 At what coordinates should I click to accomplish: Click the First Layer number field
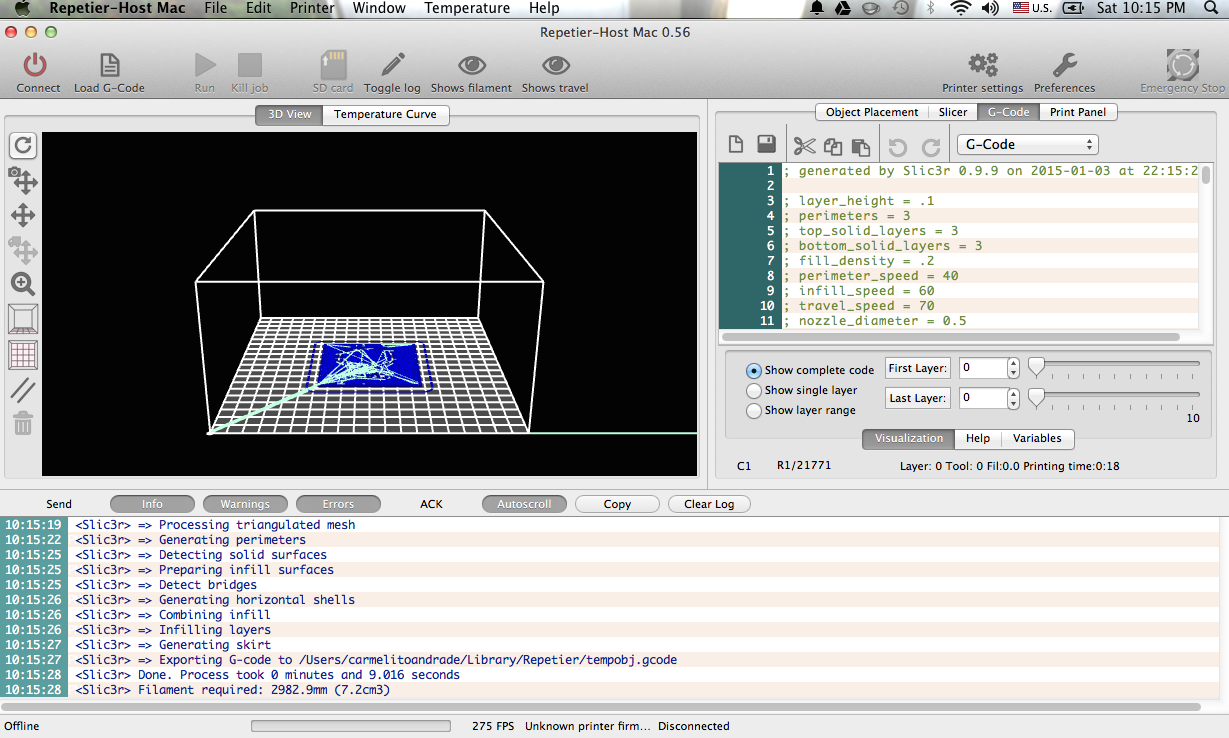click(982, 368)
